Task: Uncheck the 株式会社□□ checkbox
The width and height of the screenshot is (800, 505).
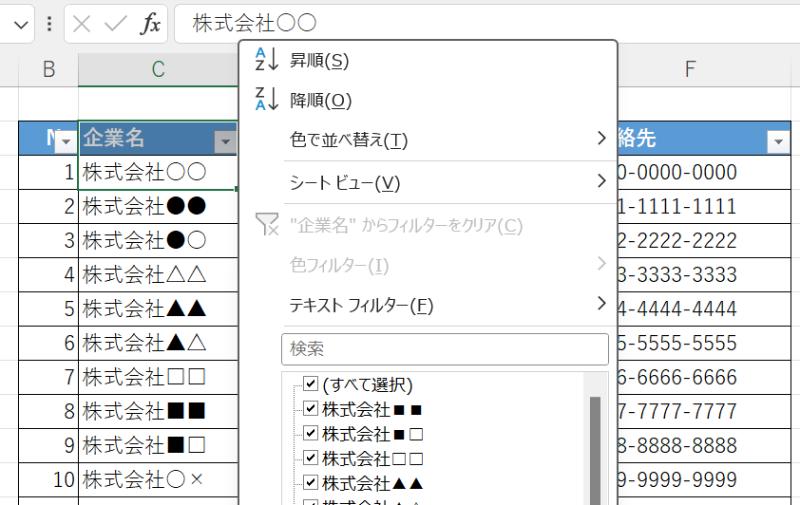Action: pos(310,458)
